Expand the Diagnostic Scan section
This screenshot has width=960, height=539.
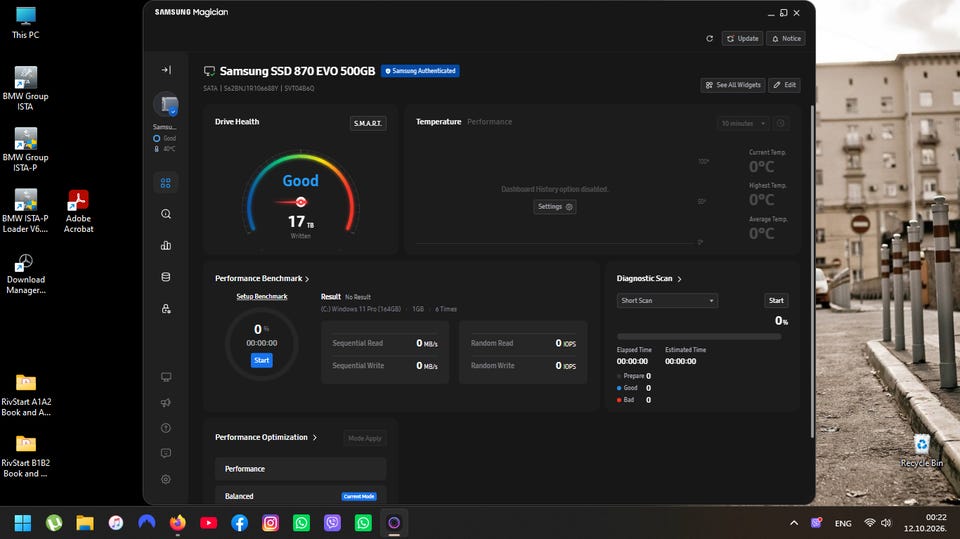(649, 279)
